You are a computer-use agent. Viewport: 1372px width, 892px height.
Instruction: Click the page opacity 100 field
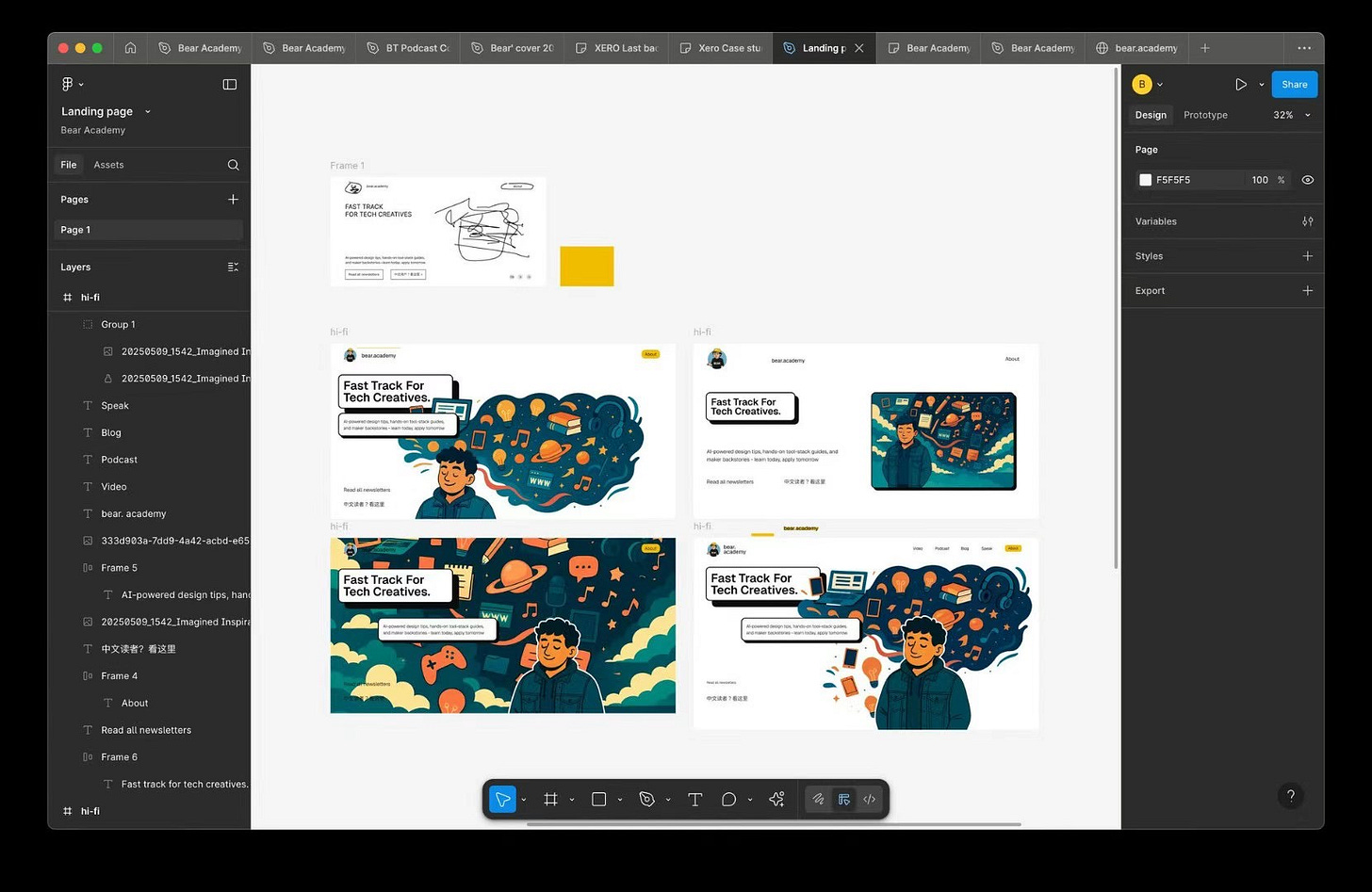coord(1260,180)
